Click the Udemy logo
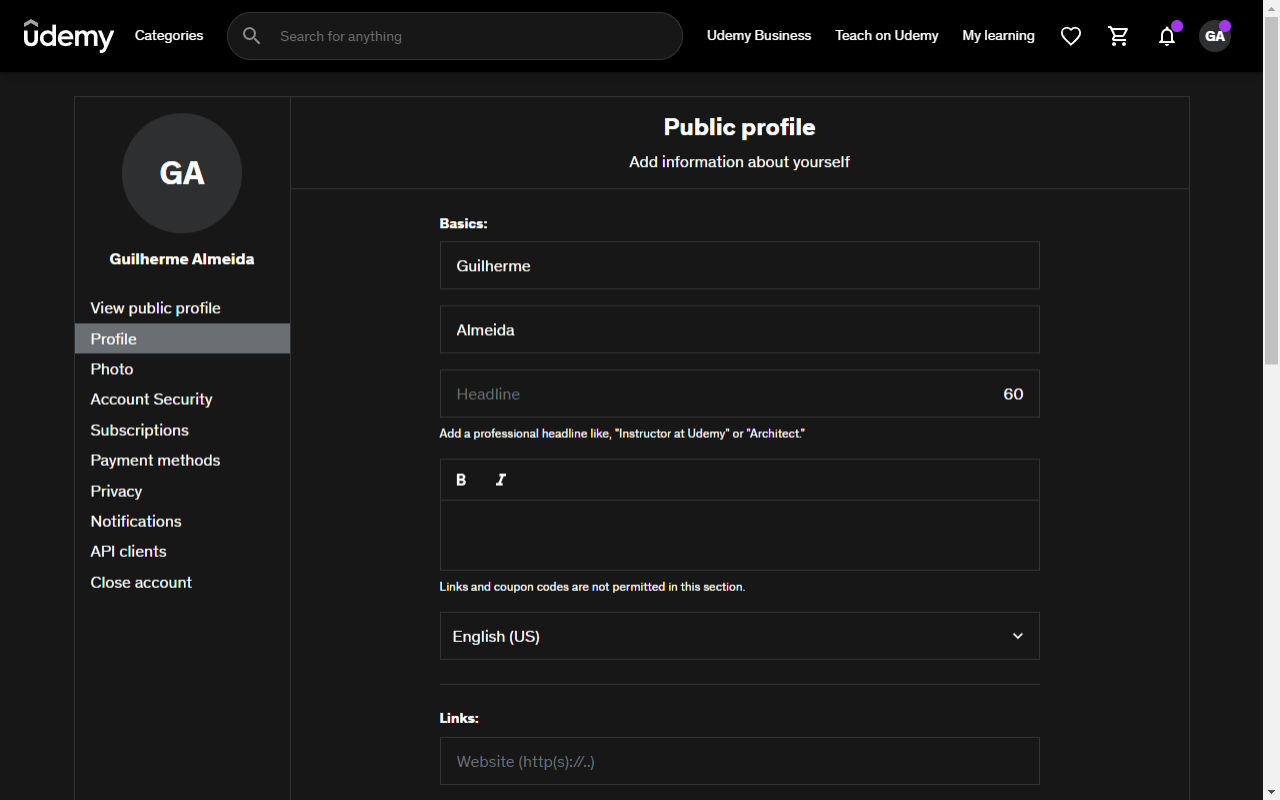1280x800 pixels. pos(68,35)
